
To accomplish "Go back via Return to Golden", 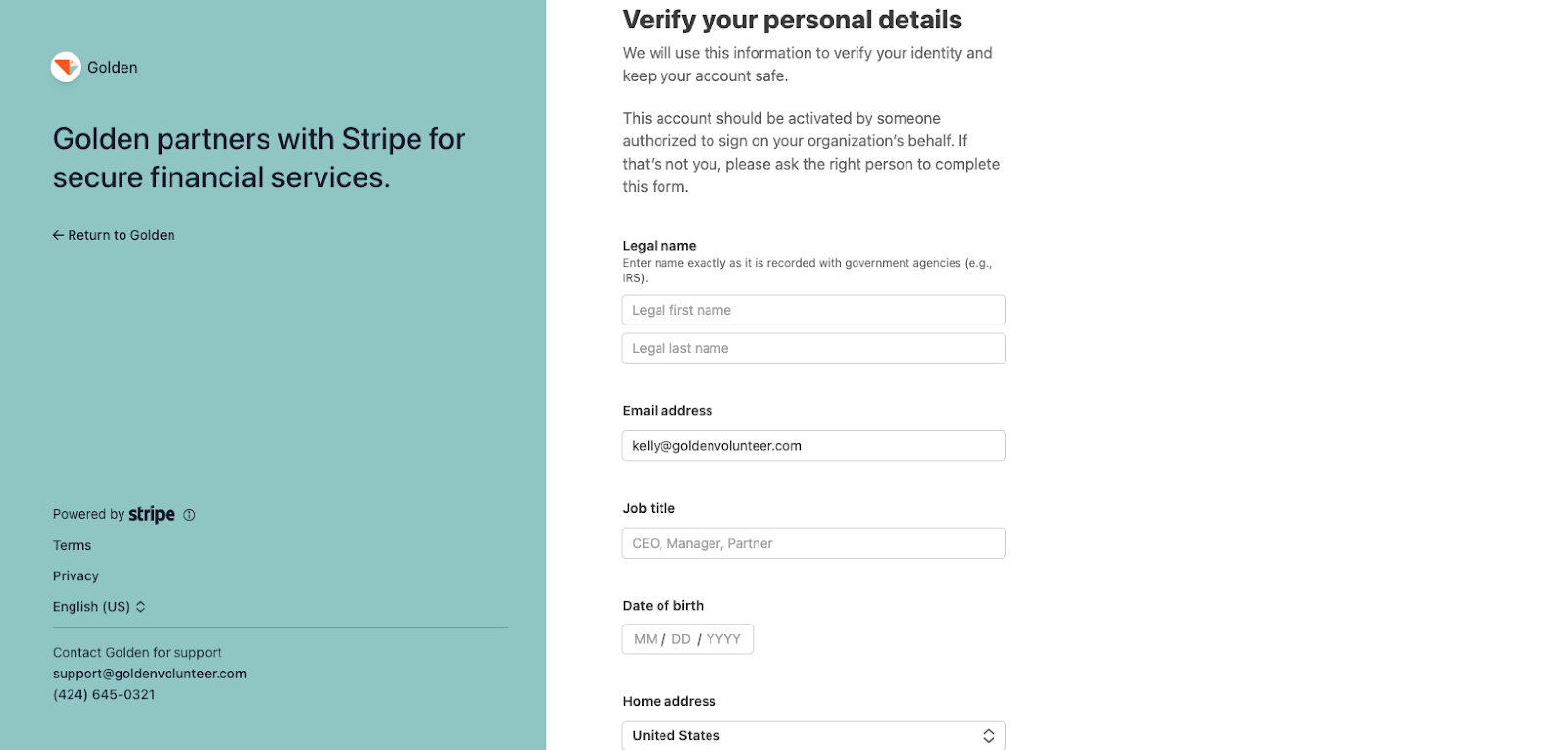I will [x=114, y=235].
